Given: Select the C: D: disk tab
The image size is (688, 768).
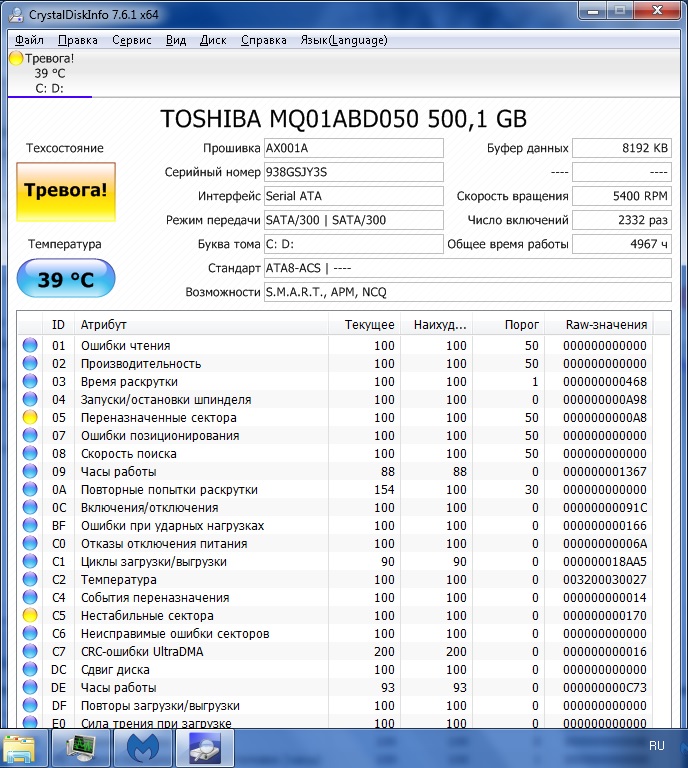Looking at the screenshot, I should (x=49, y=88).
